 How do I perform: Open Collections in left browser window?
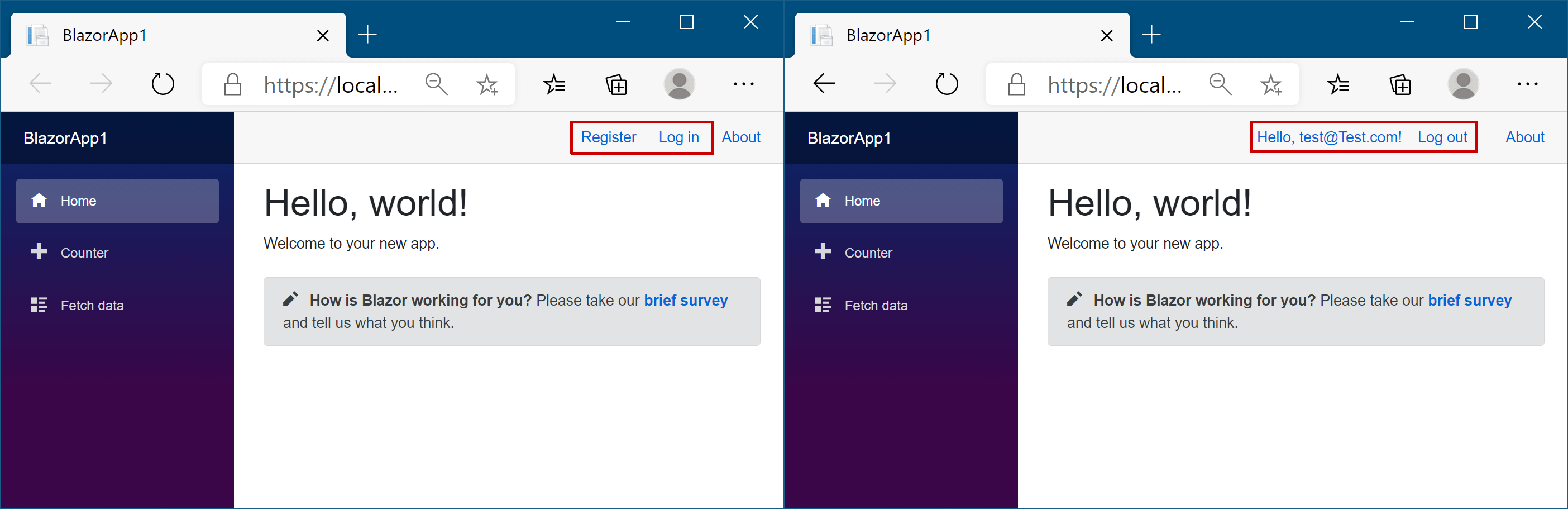click(616, 84)
